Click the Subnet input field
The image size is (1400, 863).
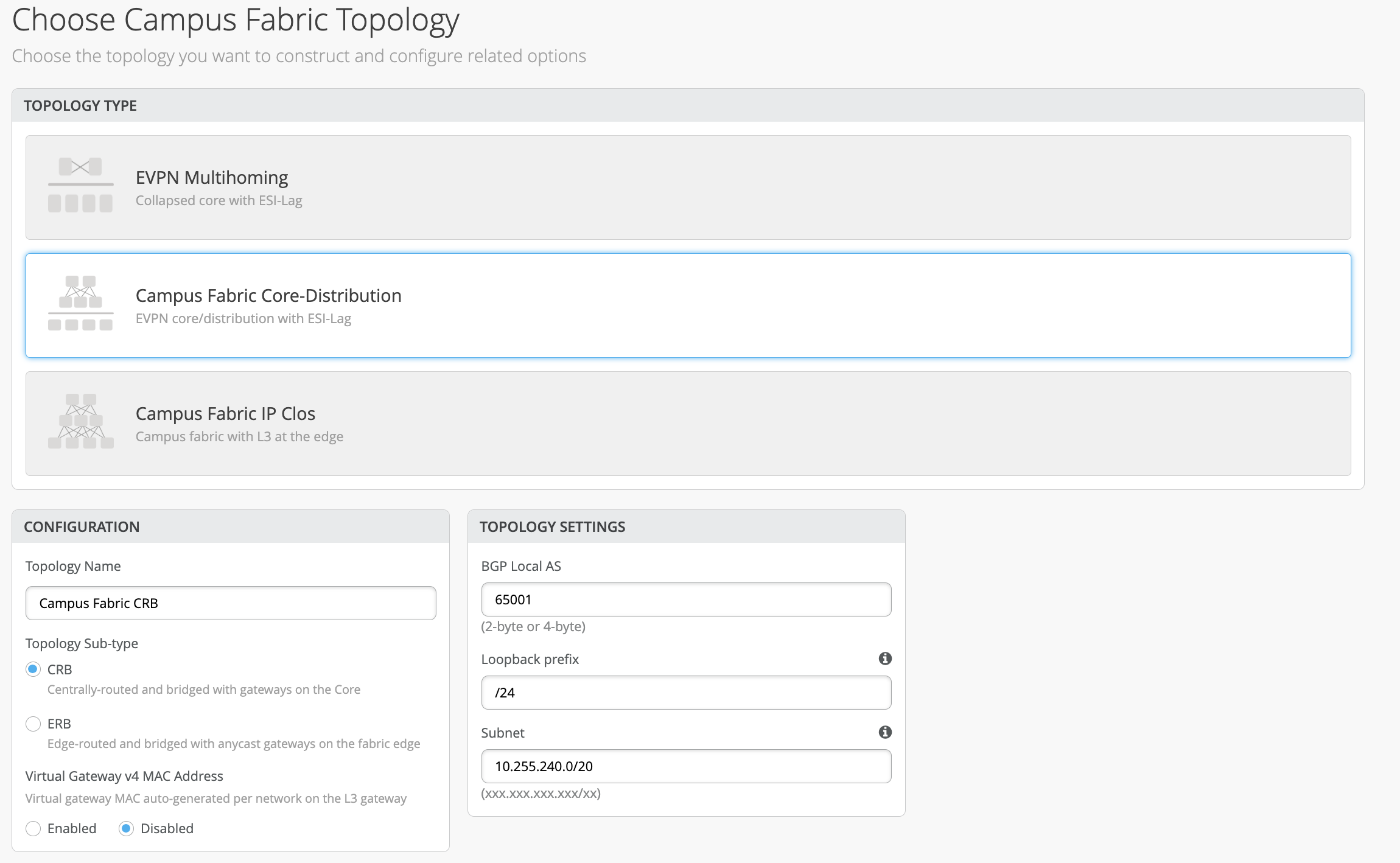click(x=686, y=766)
